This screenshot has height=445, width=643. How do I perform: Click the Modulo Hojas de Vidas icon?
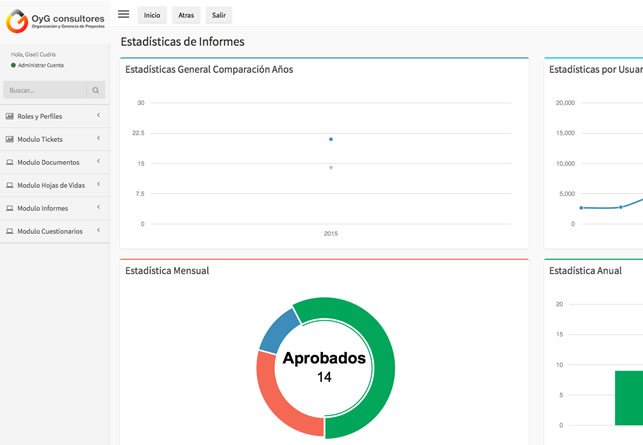(10, 185)
